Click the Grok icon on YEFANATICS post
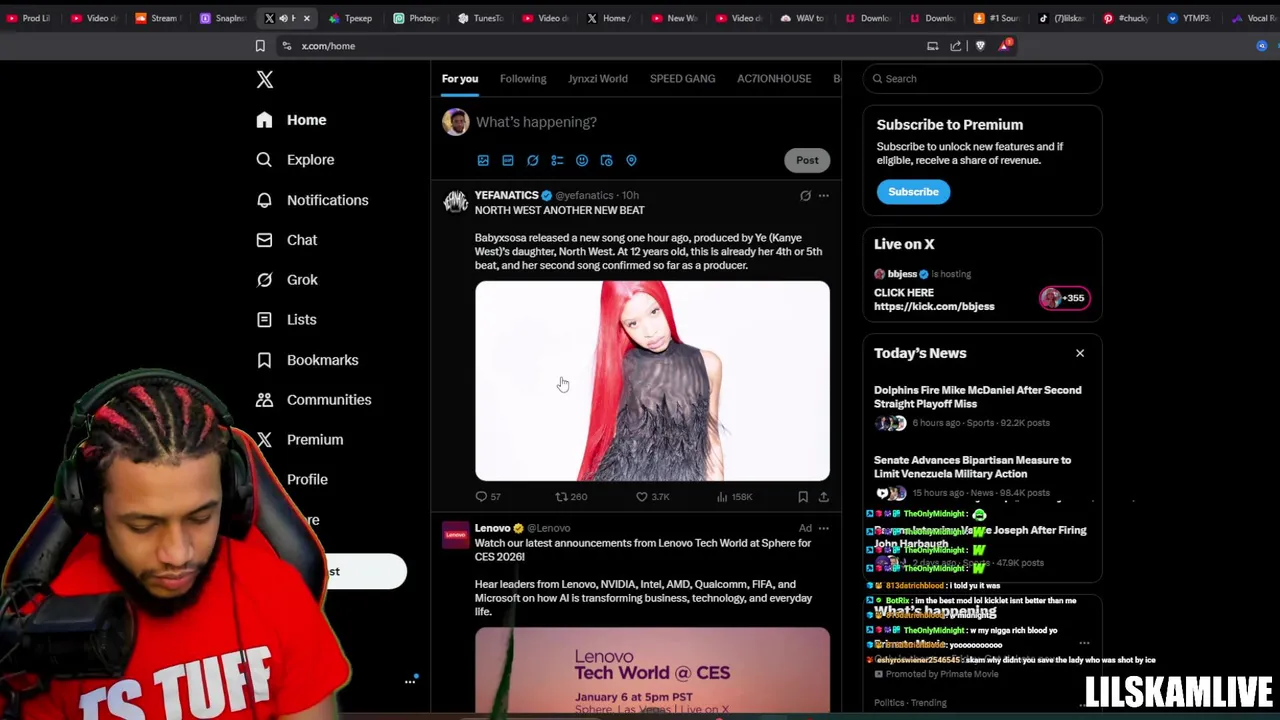 point(805,196)
